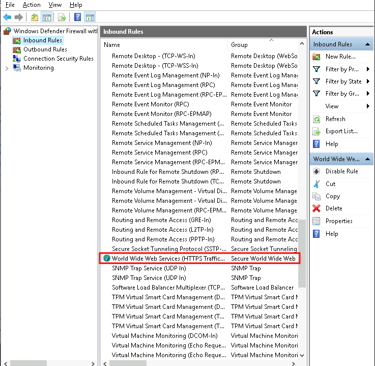Select Secure Socket Tunneling Protocol rule
Screen dimensions: 375x366
coord(169,249)
